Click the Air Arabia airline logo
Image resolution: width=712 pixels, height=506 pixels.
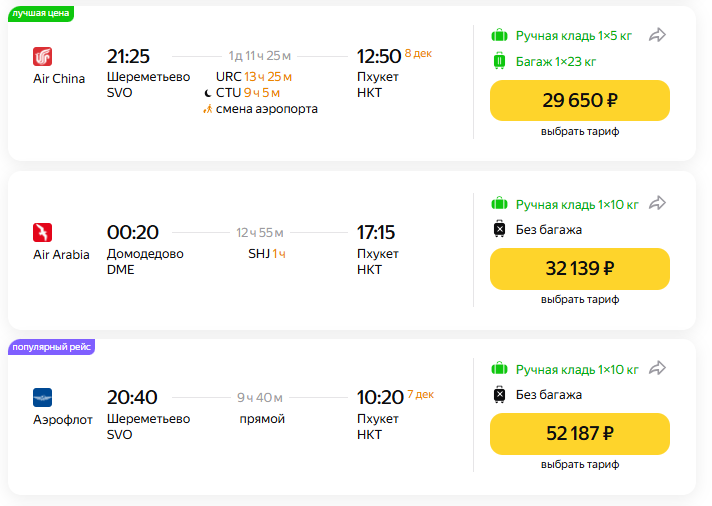pyautogui.click(x=42, y=232)
